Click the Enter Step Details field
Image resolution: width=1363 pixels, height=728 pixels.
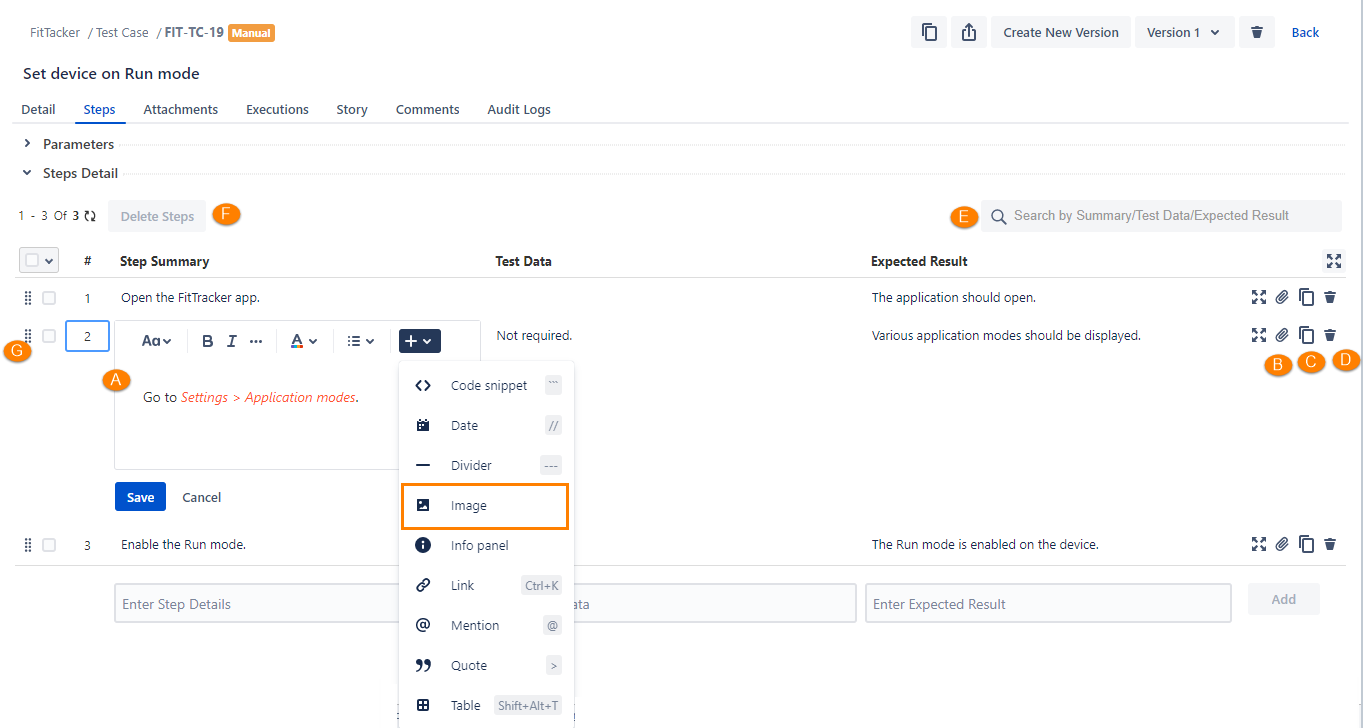(256, 604)
